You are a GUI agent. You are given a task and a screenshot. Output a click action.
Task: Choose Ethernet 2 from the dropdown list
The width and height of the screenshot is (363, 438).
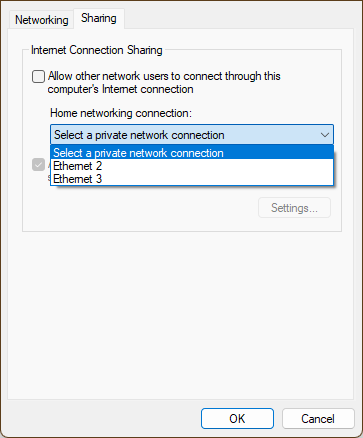coord(192,166)
